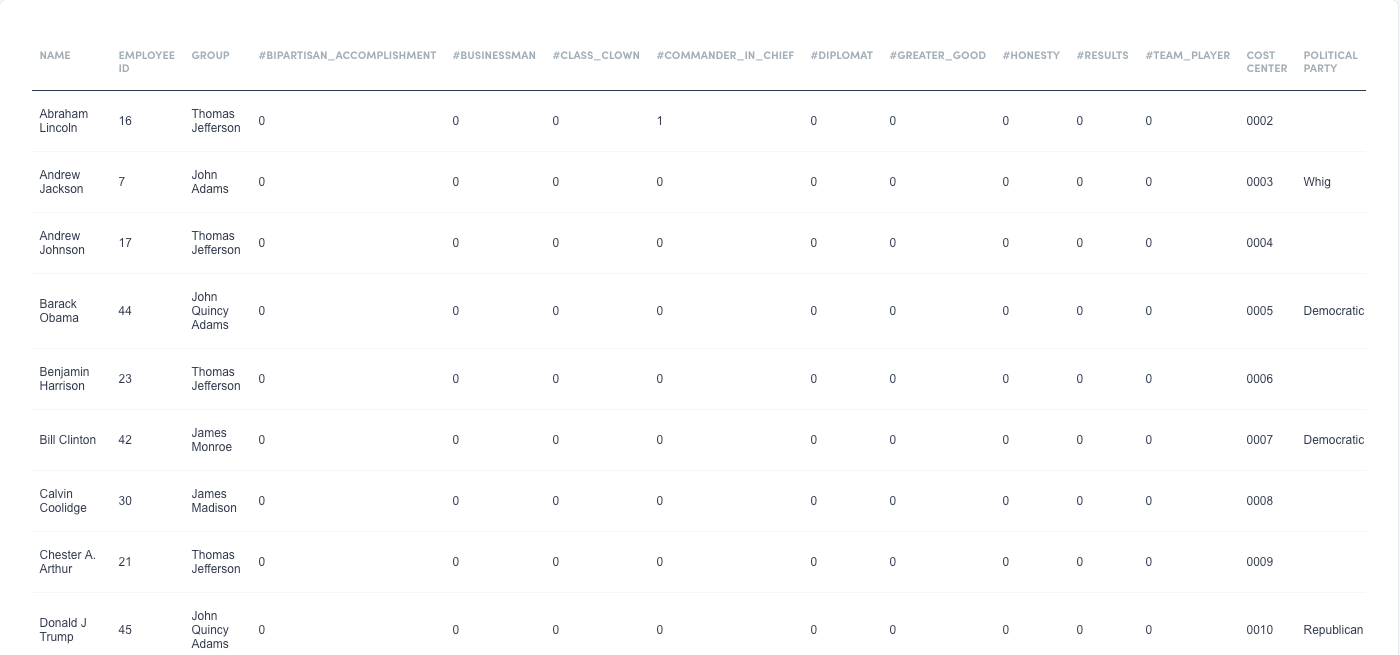This screenshot has height=655, width=1400.
Task: Click the COST CENTER column header
Action: 1266,62
